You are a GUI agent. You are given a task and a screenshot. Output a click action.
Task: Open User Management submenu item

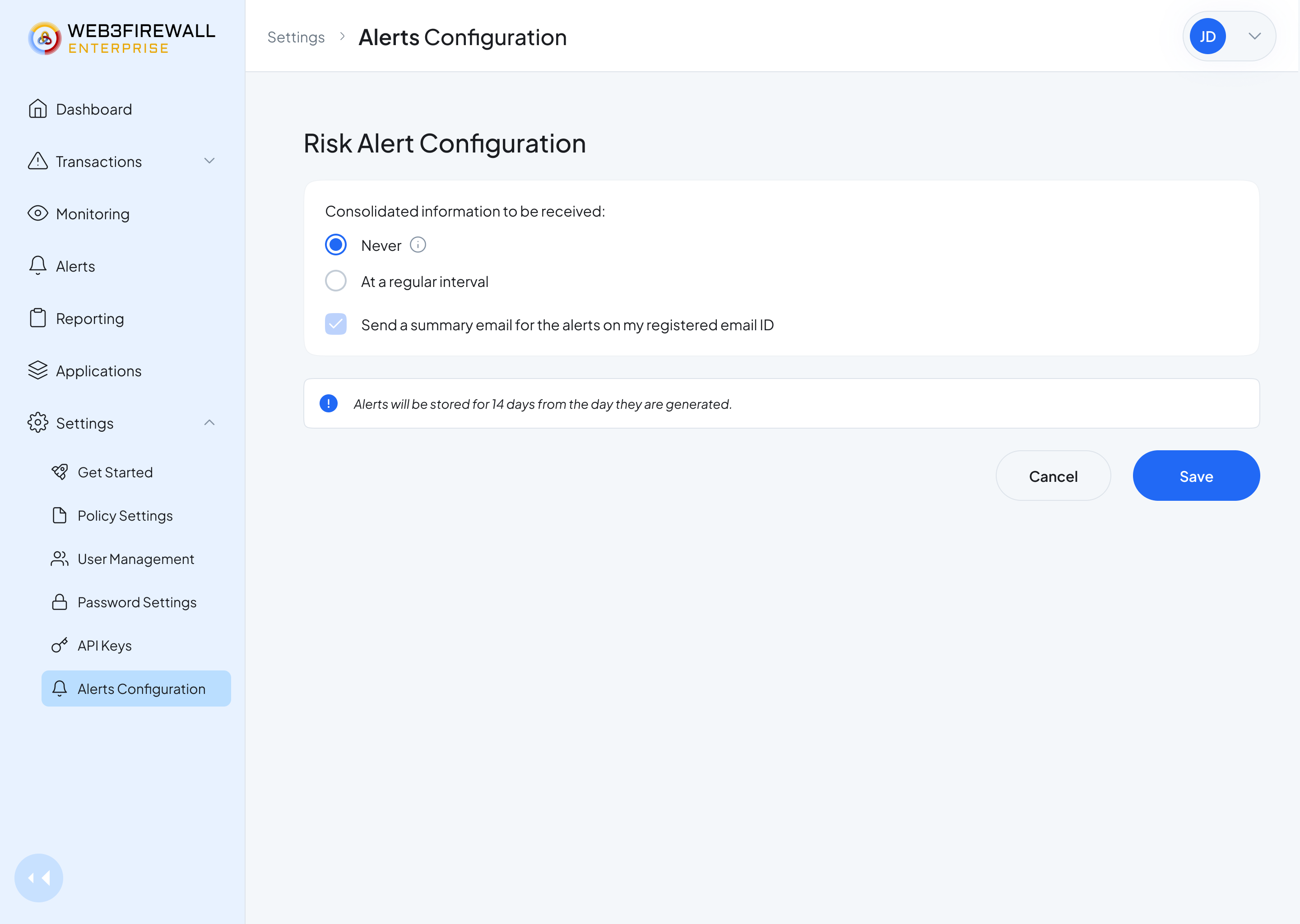(x=136, y=559)
